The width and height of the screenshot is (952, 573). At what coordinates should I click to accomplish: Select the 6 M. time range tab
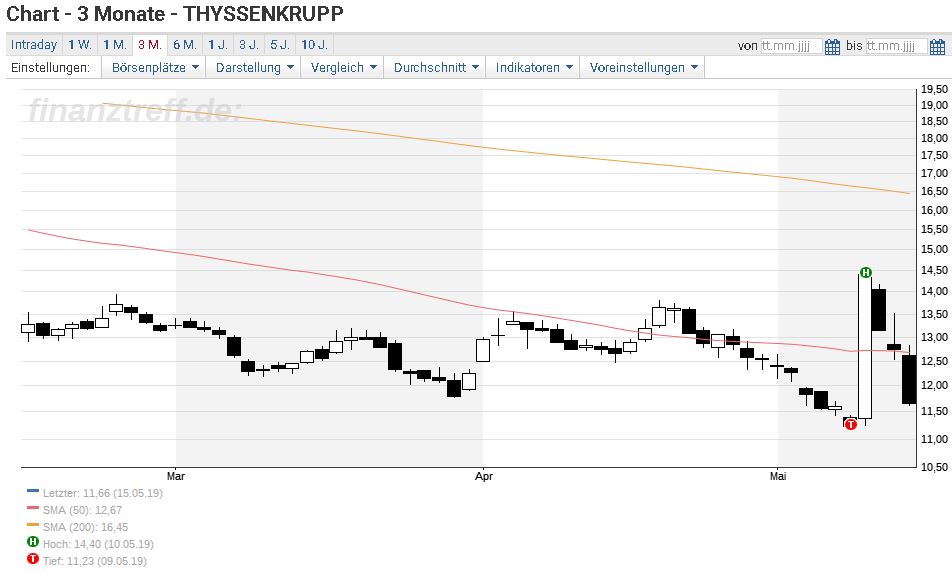(185, 45)
